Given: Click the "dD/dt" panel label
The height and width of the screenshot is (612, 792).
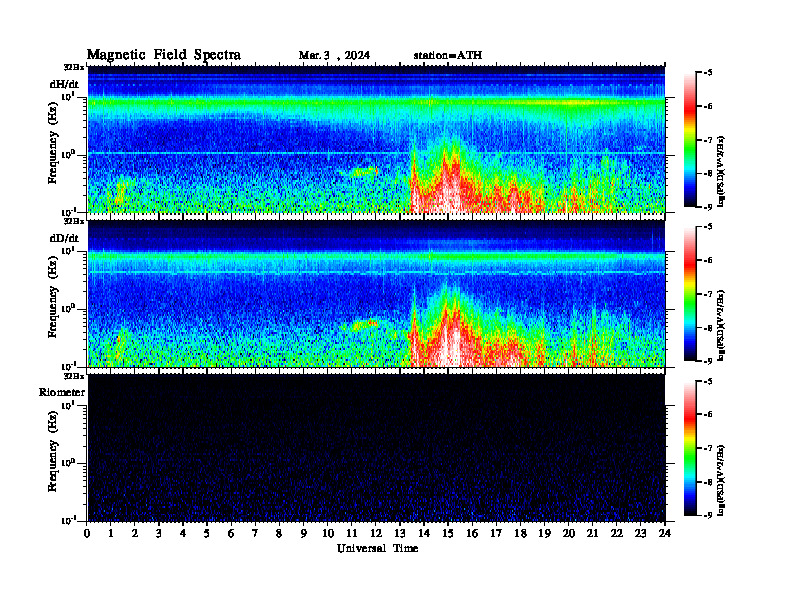Looking at the screenshot, I should click(64, 238).
